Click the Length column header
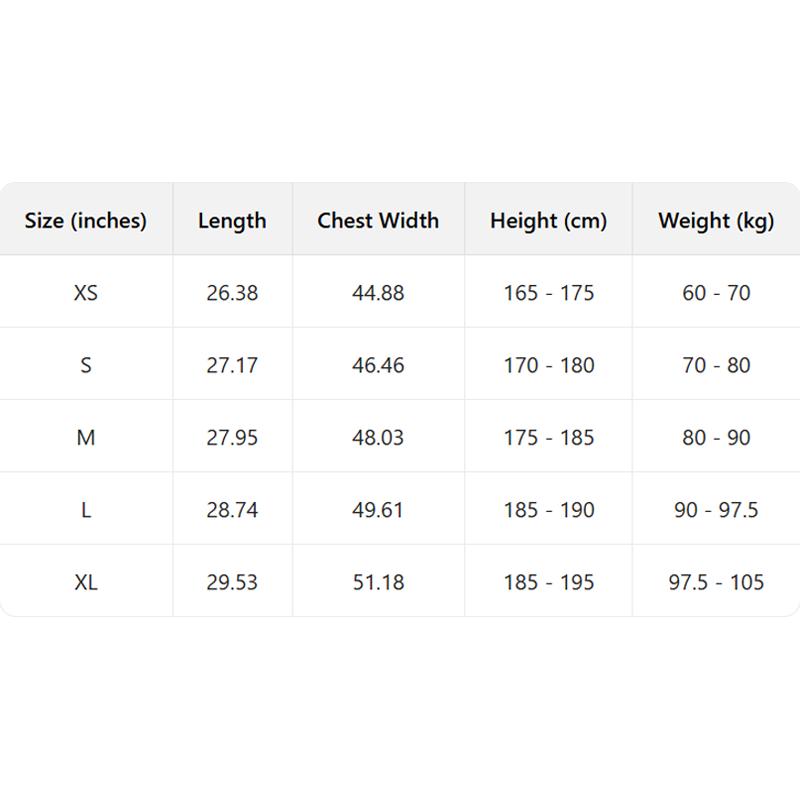Viewport: 800px width, 800px height. click(232, 221)
